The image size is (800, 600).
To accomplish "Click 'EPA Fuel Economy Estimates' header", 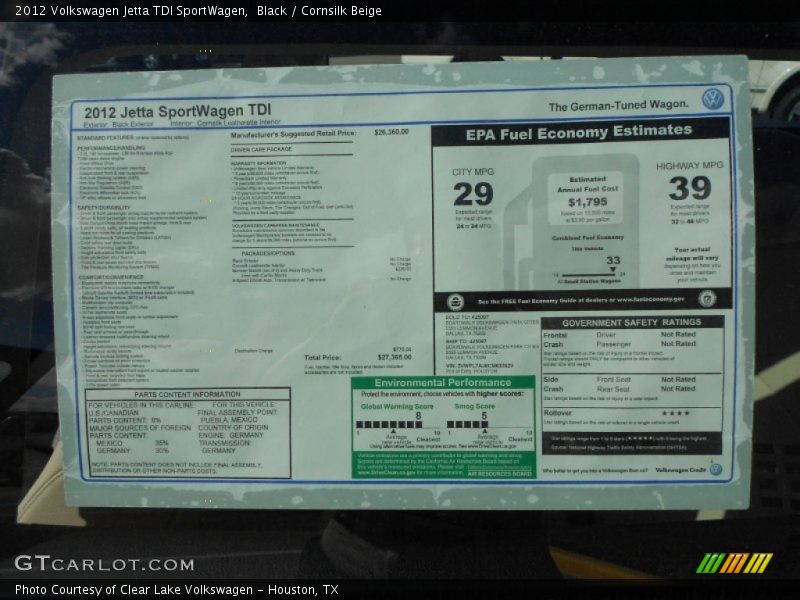I will [x=579, y=132].
